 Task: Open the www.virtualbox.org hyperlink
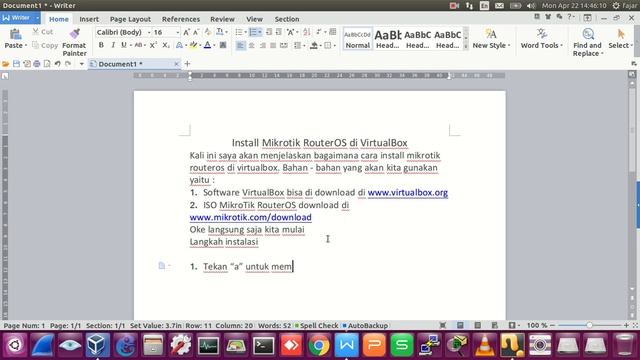click(408, 192)
